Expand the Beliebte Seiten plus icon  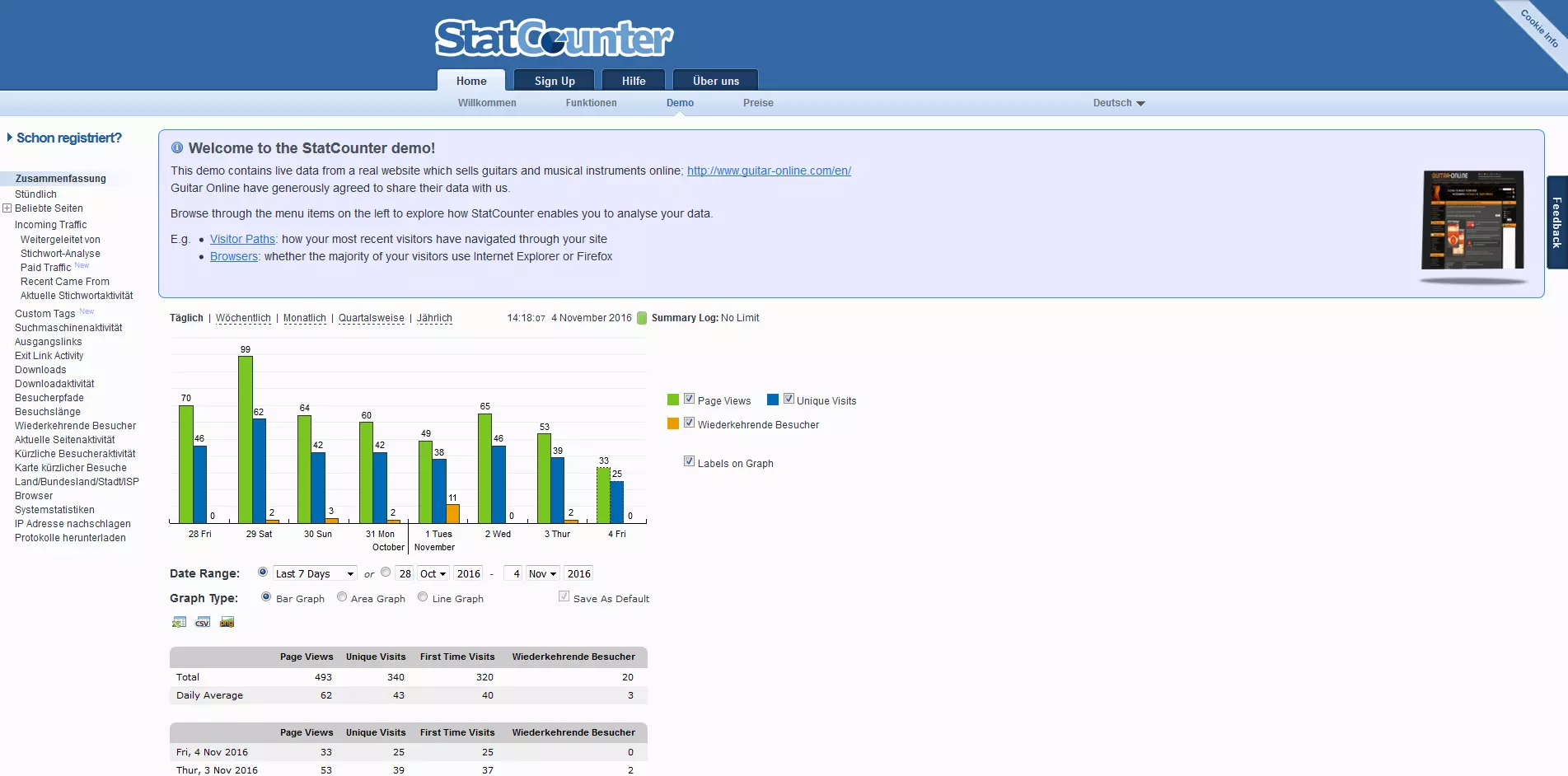click(7, 208)
